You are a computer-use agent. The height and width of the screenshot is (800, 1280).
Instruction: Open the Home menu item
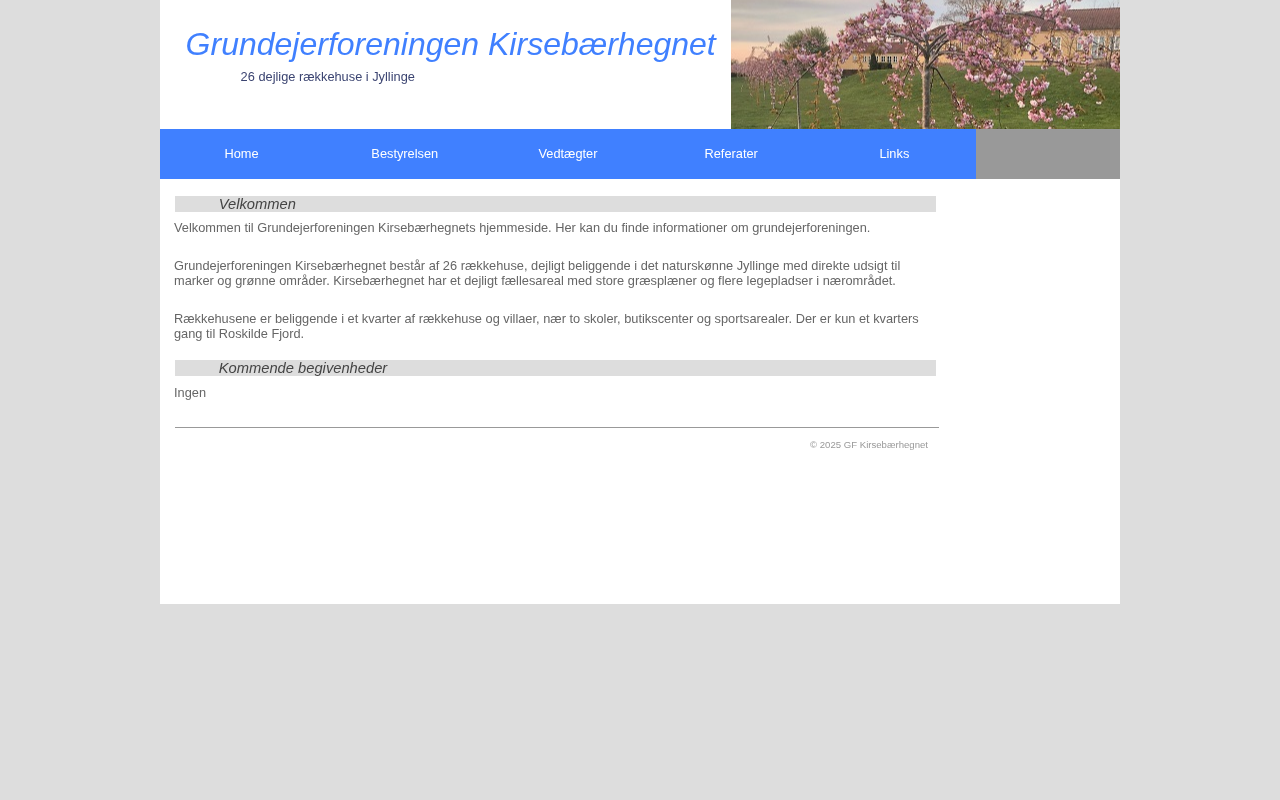(241, 154)
